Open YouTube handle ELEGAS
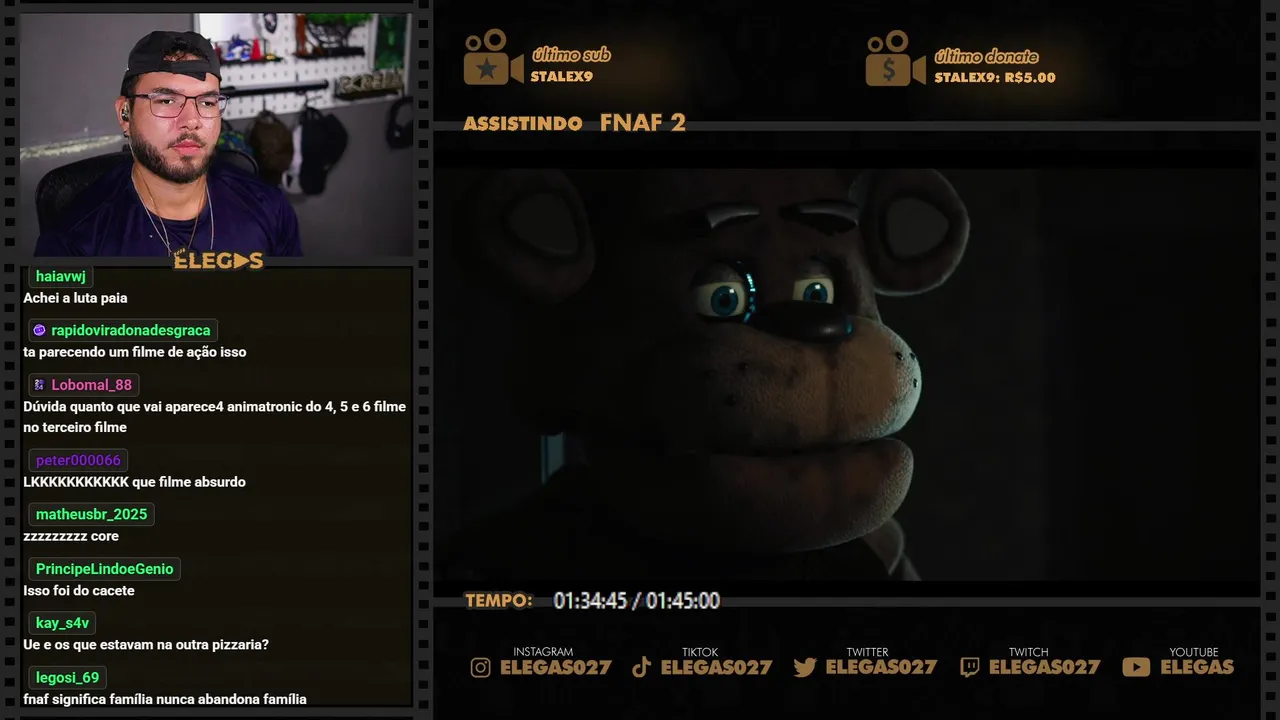 click(x=1197, y=667)
